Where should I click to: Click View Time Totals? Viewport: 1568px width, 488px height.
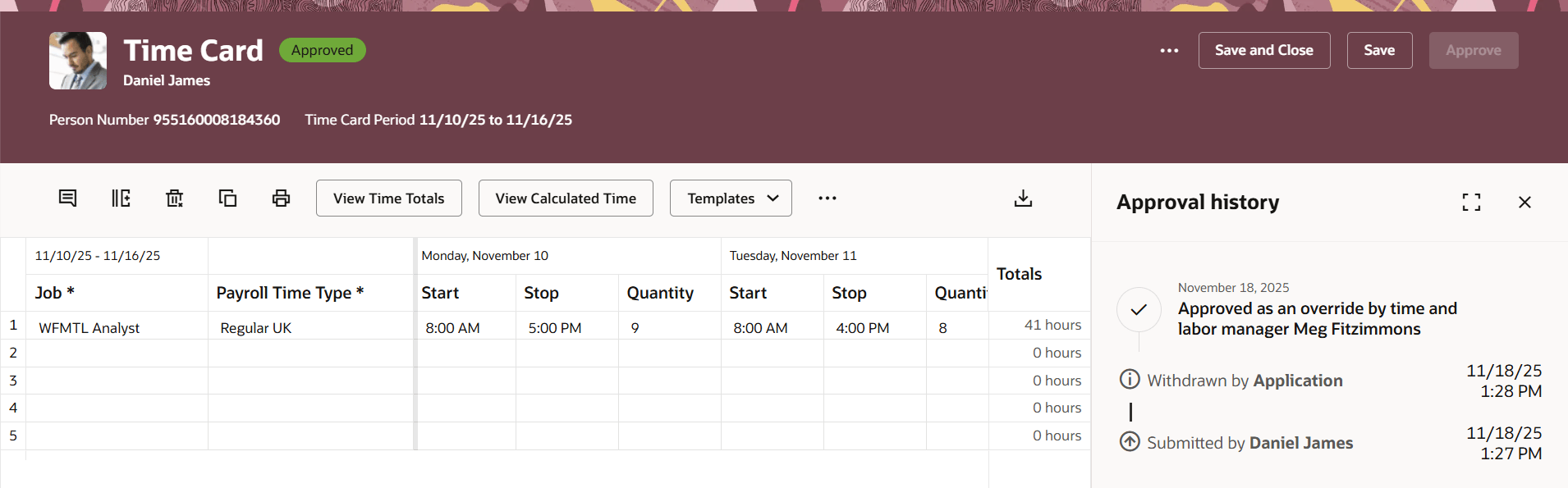pos(388,198)
